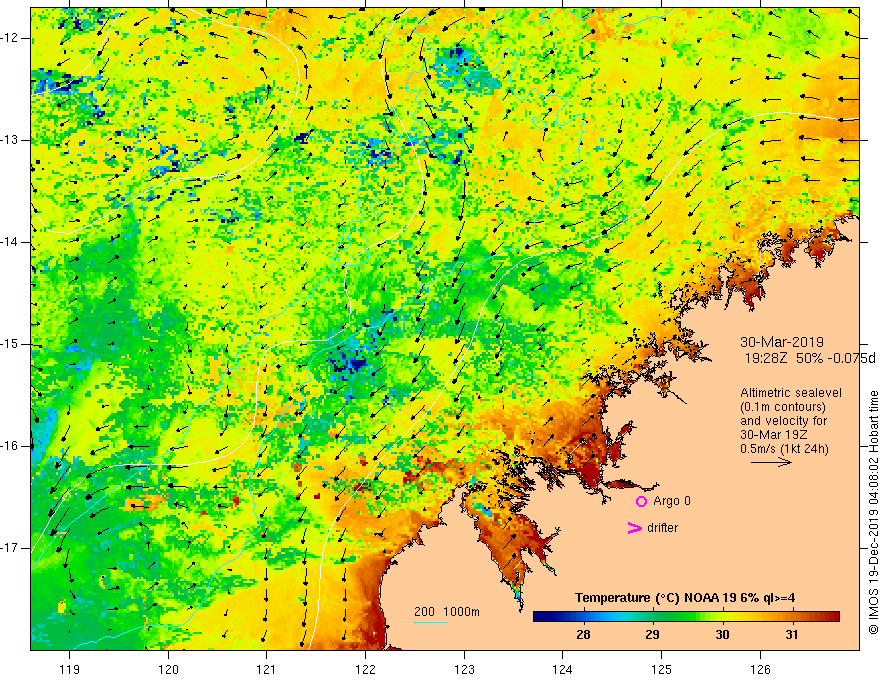Click the 29 tick label on the color bar

pyautogui.click(x=652, y=635)
